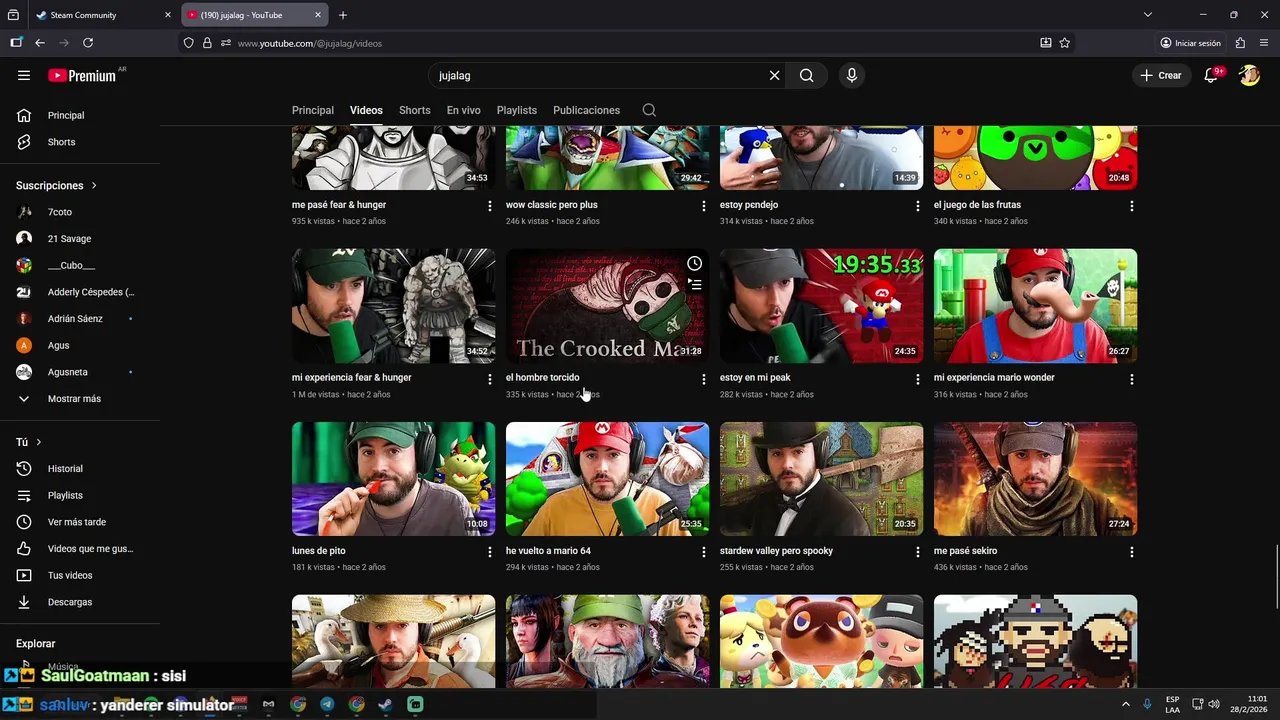Open YouTube notifications bell
Viewport: 1280px width, 720px height.
[x=1211, y=75]
